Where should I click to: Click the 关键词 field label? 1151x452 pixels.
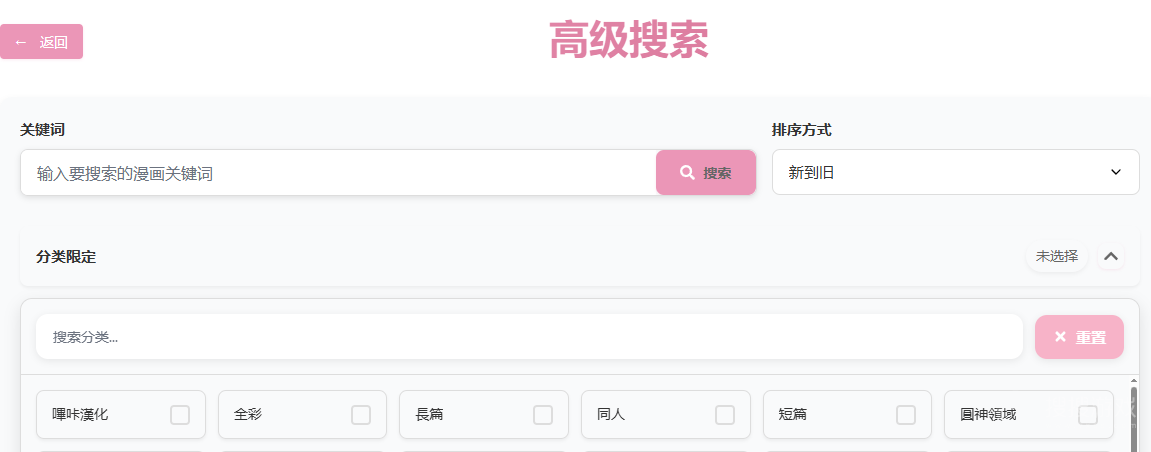pyautogui.click(x=42, y=130)
